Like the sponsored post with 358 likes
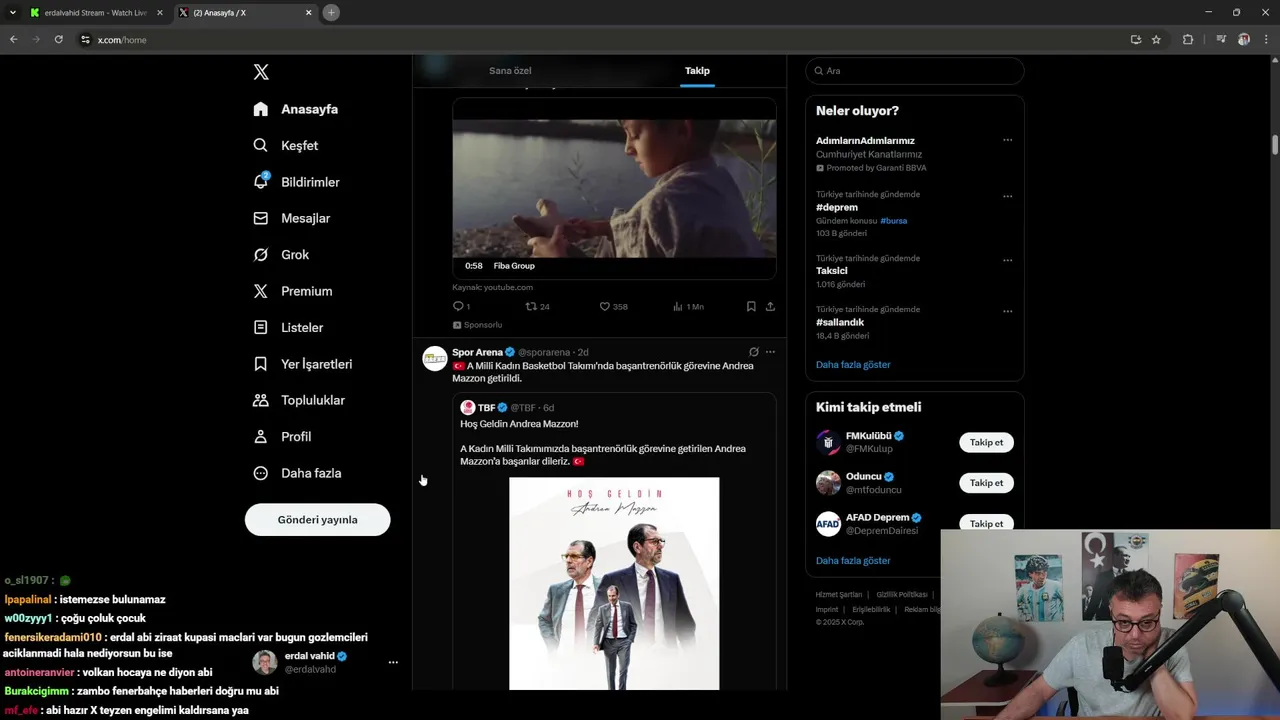 [613, 306]
